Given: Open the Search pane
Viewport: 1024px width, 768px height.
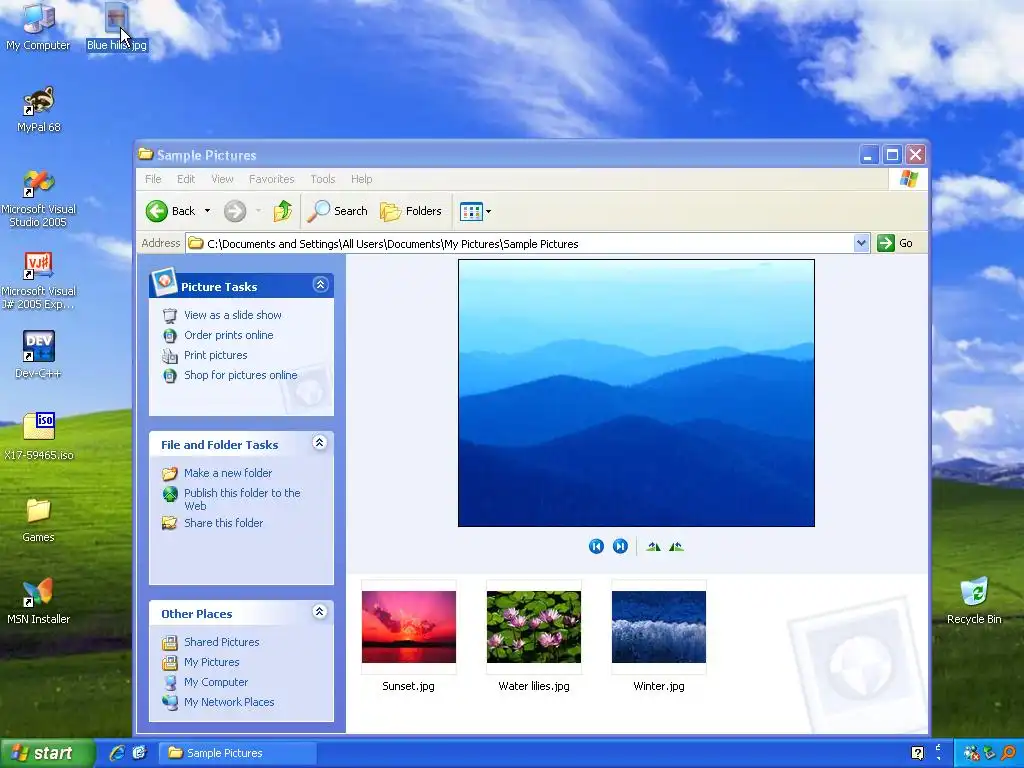Looking at the screenshot, I should [x=337, y=211].
